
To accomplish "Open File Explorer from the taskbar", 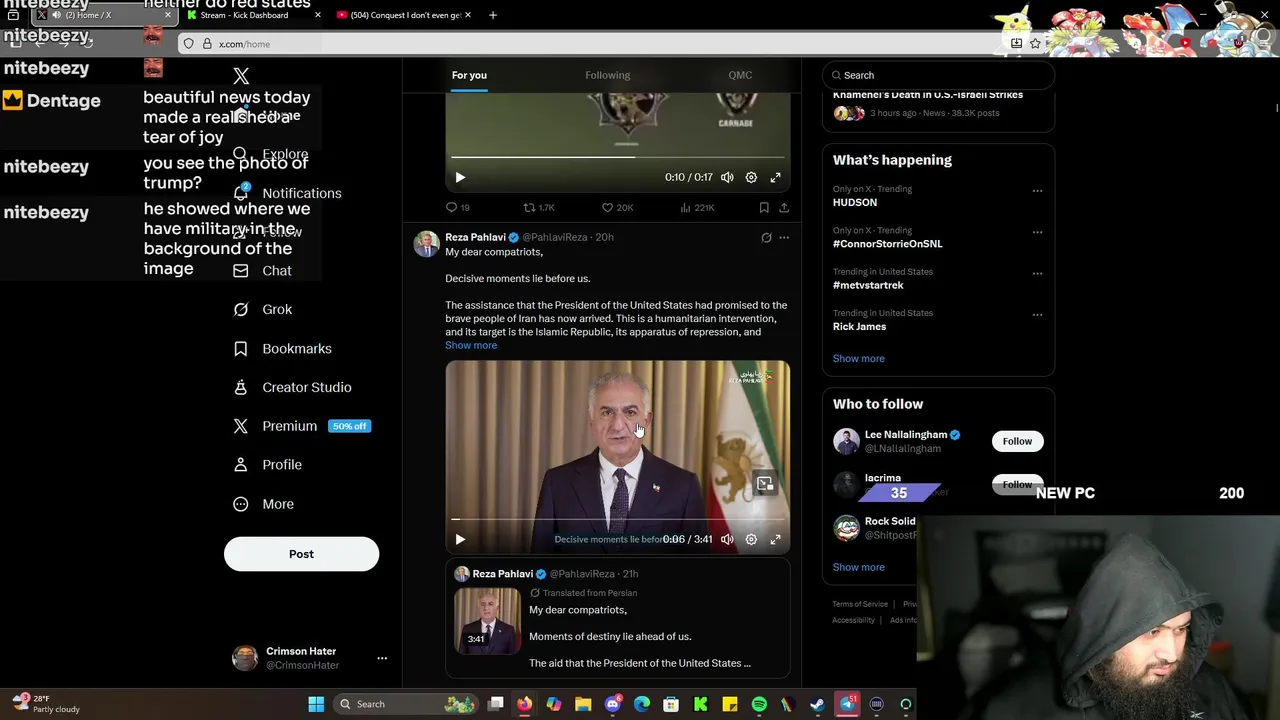I will (x=583, y=704).
